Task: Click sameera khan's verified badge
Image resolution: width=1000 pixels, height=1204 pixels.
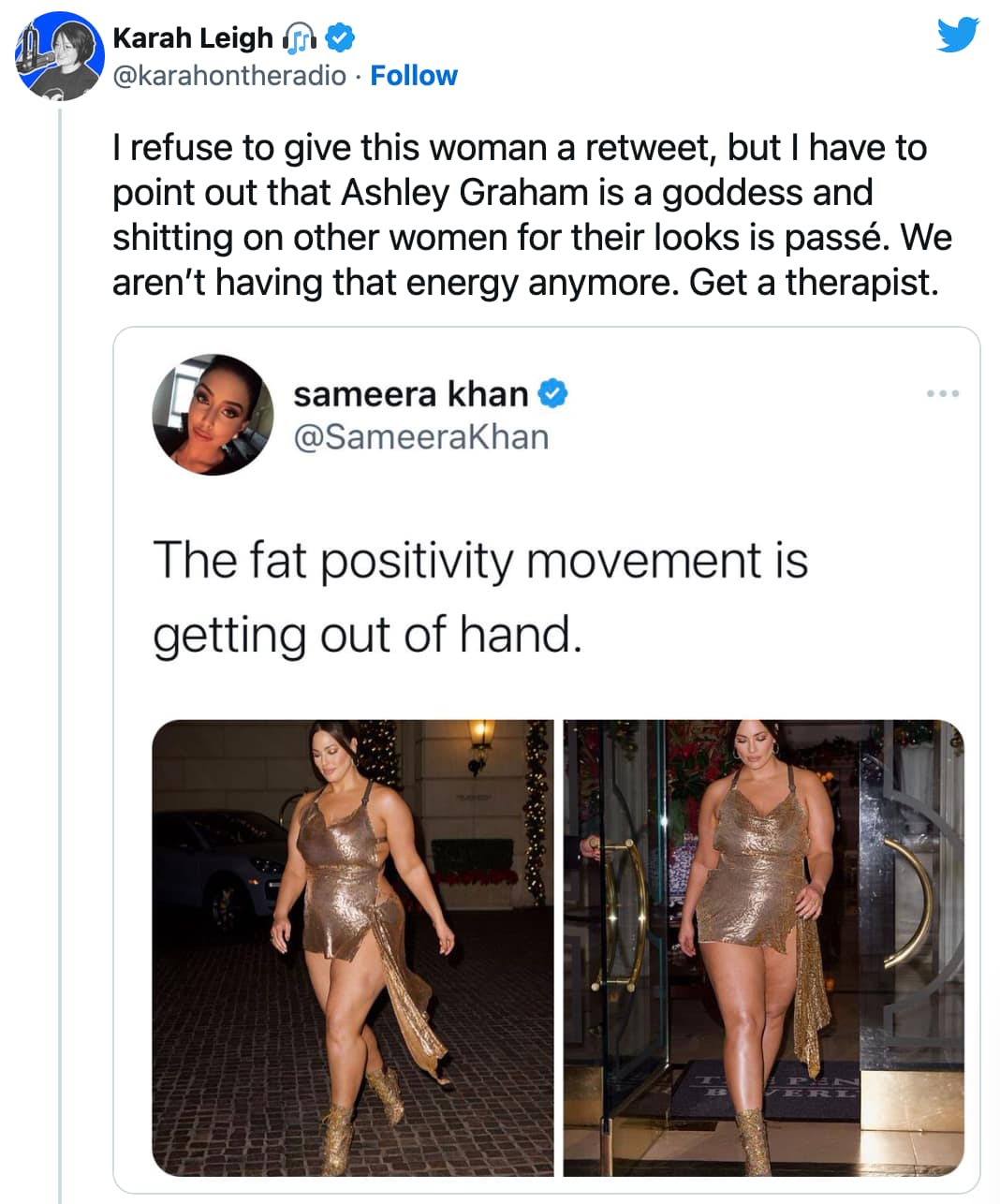Action: (552, 394)
